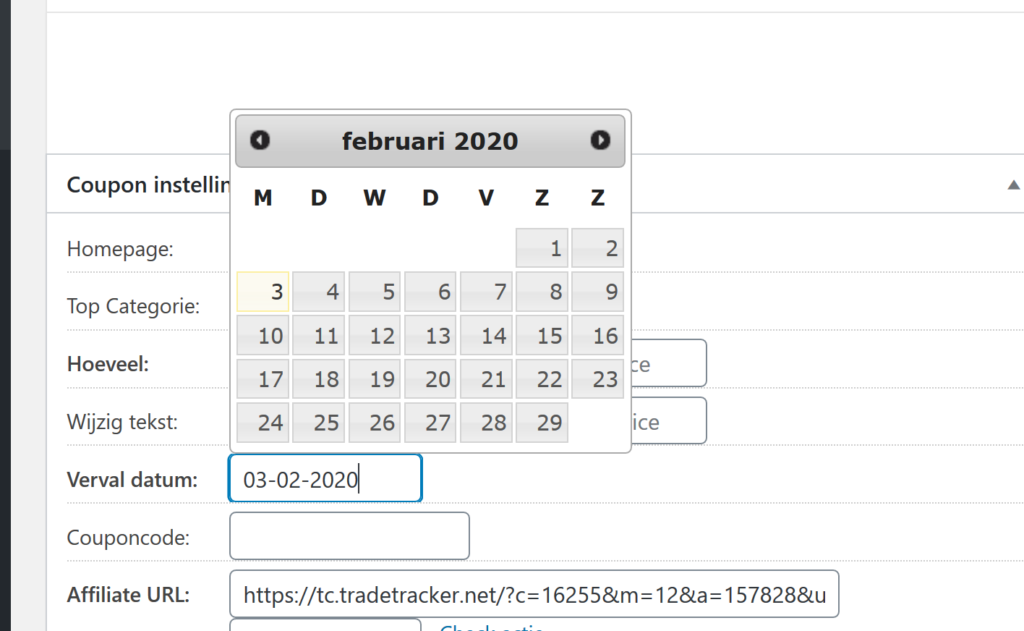
Task: Select date 22 in the datepicker
Action: (542, 379)
